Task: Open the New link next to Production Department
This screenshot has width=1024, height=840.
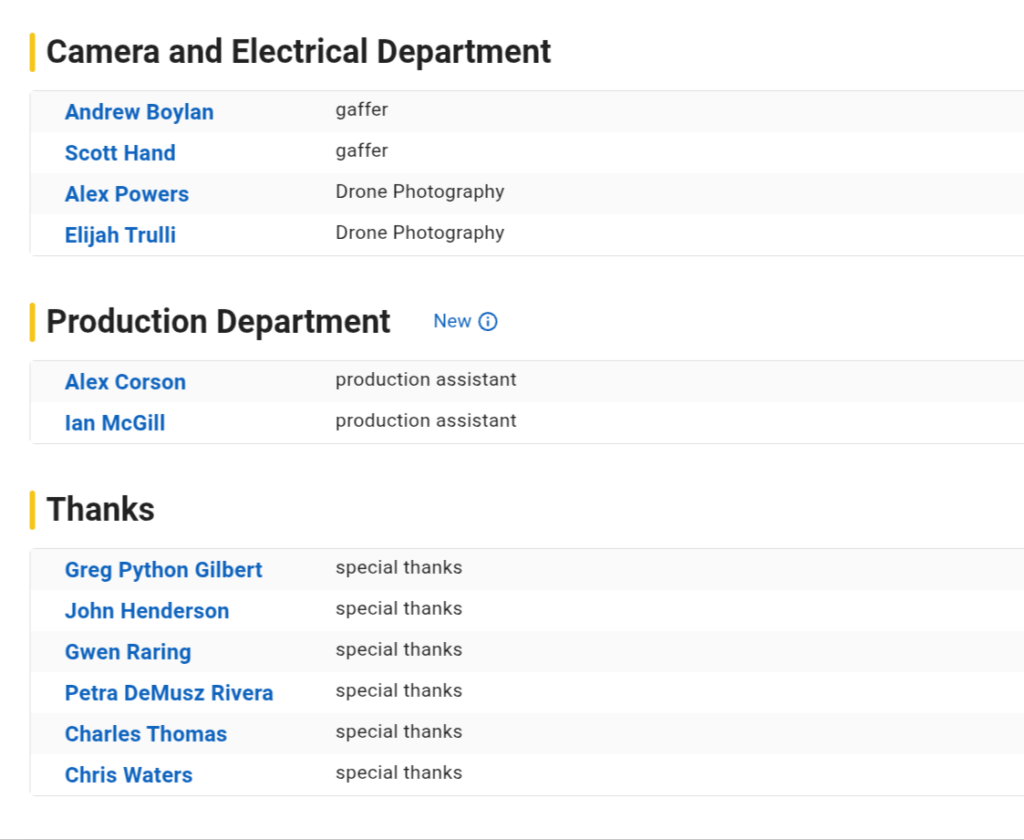Action: pos(452,321)
